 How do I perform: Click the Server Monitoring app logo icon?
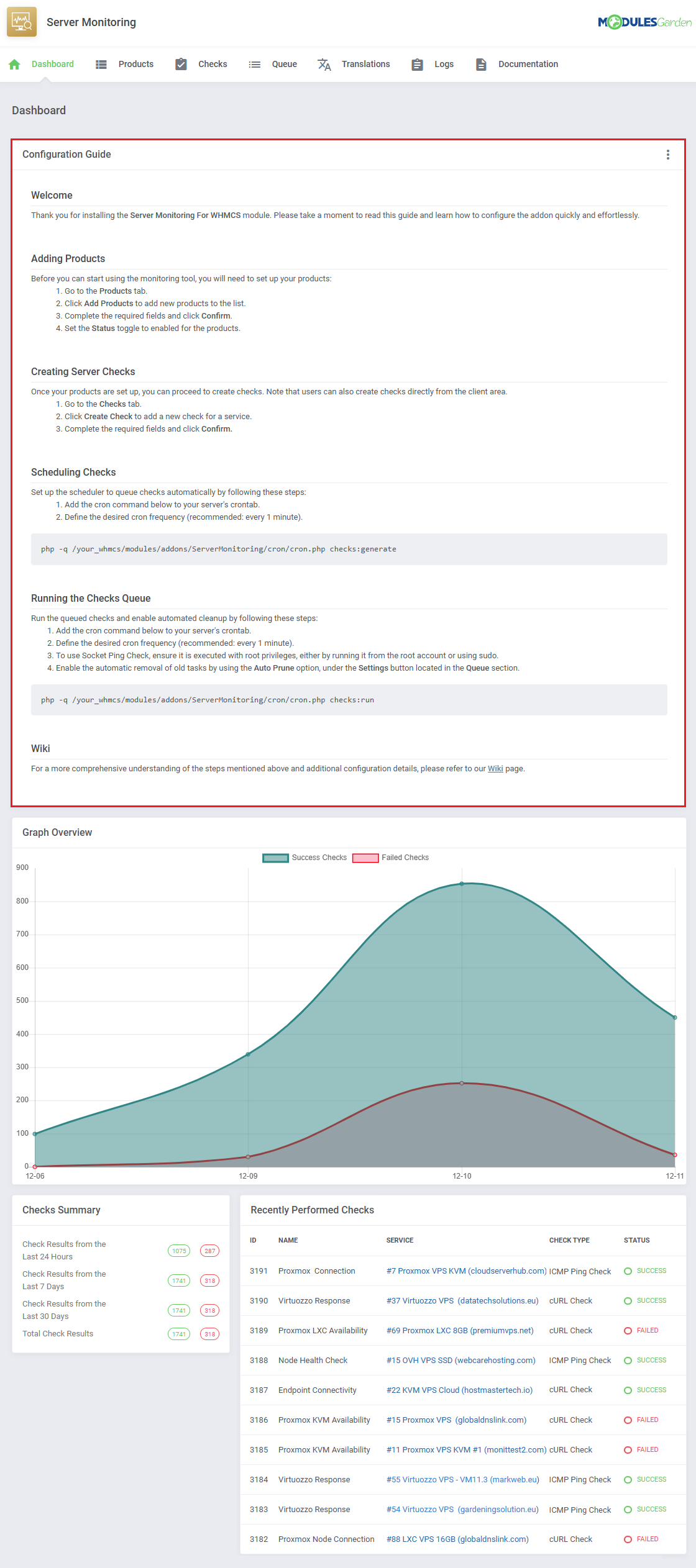pyautogui.click(x=22, y=22)
